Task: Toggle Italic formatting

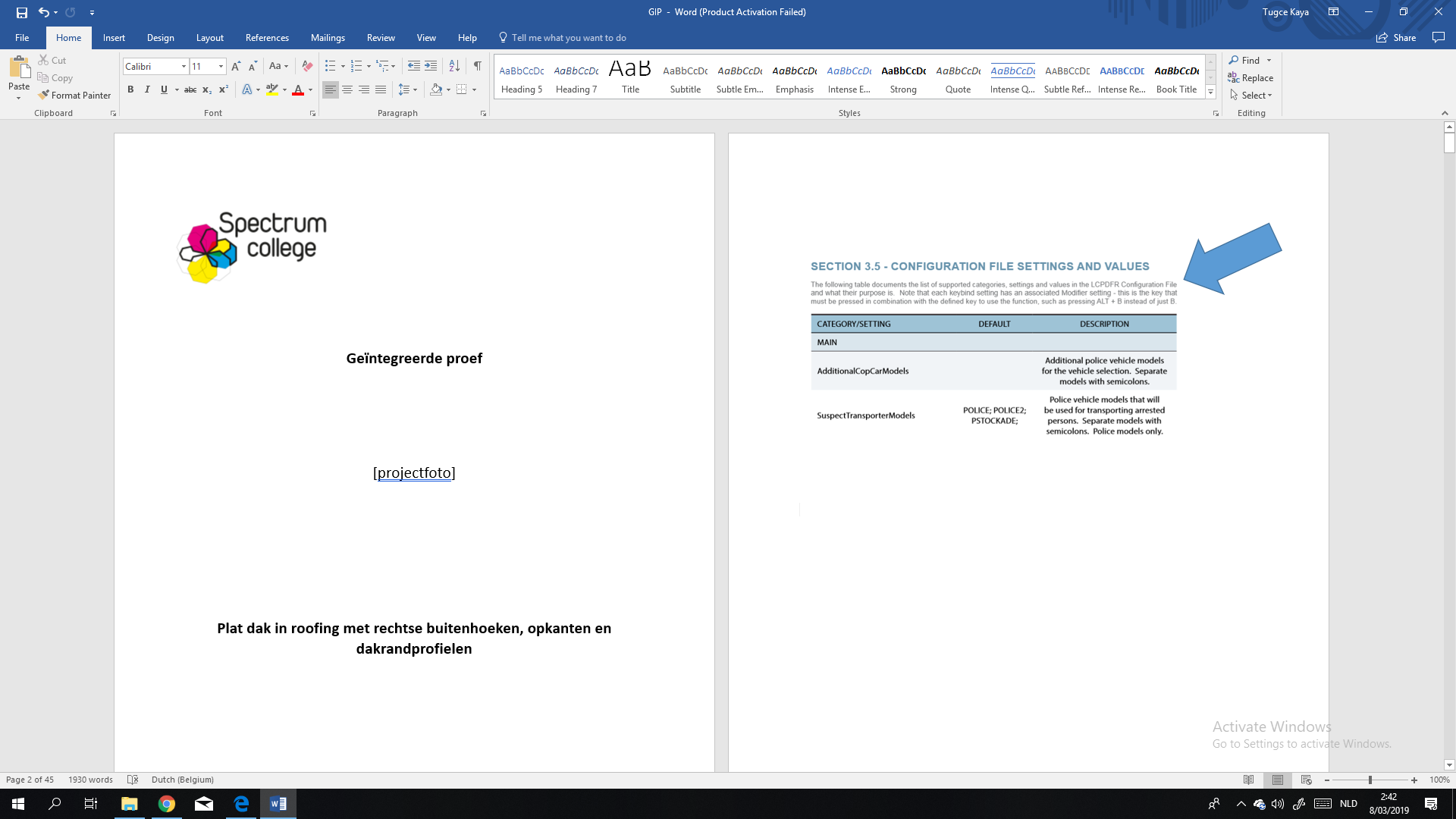Action: click(147, 89)
